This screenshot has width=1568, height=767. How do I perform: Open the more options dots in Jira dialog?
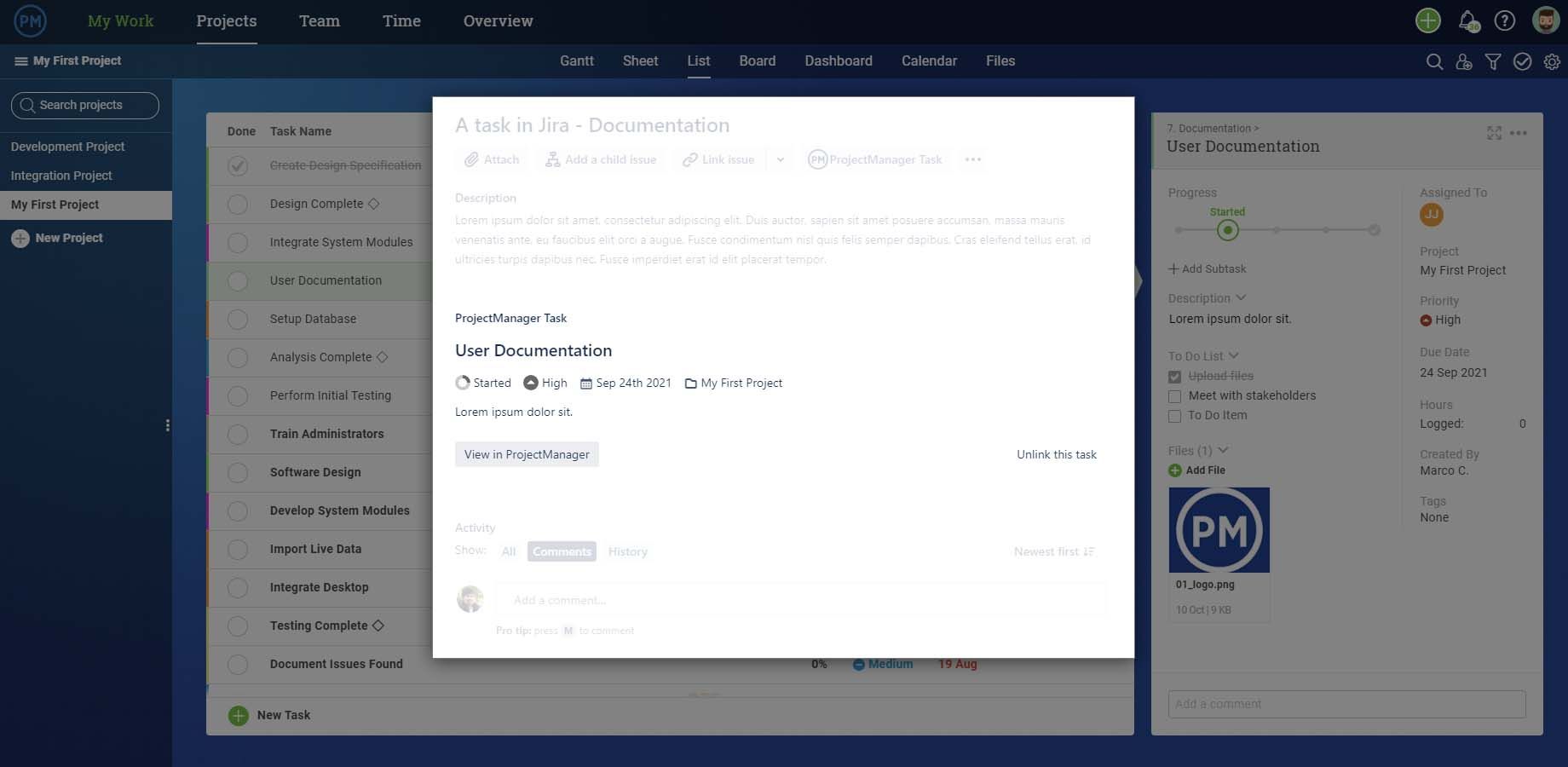coord(973,159)
